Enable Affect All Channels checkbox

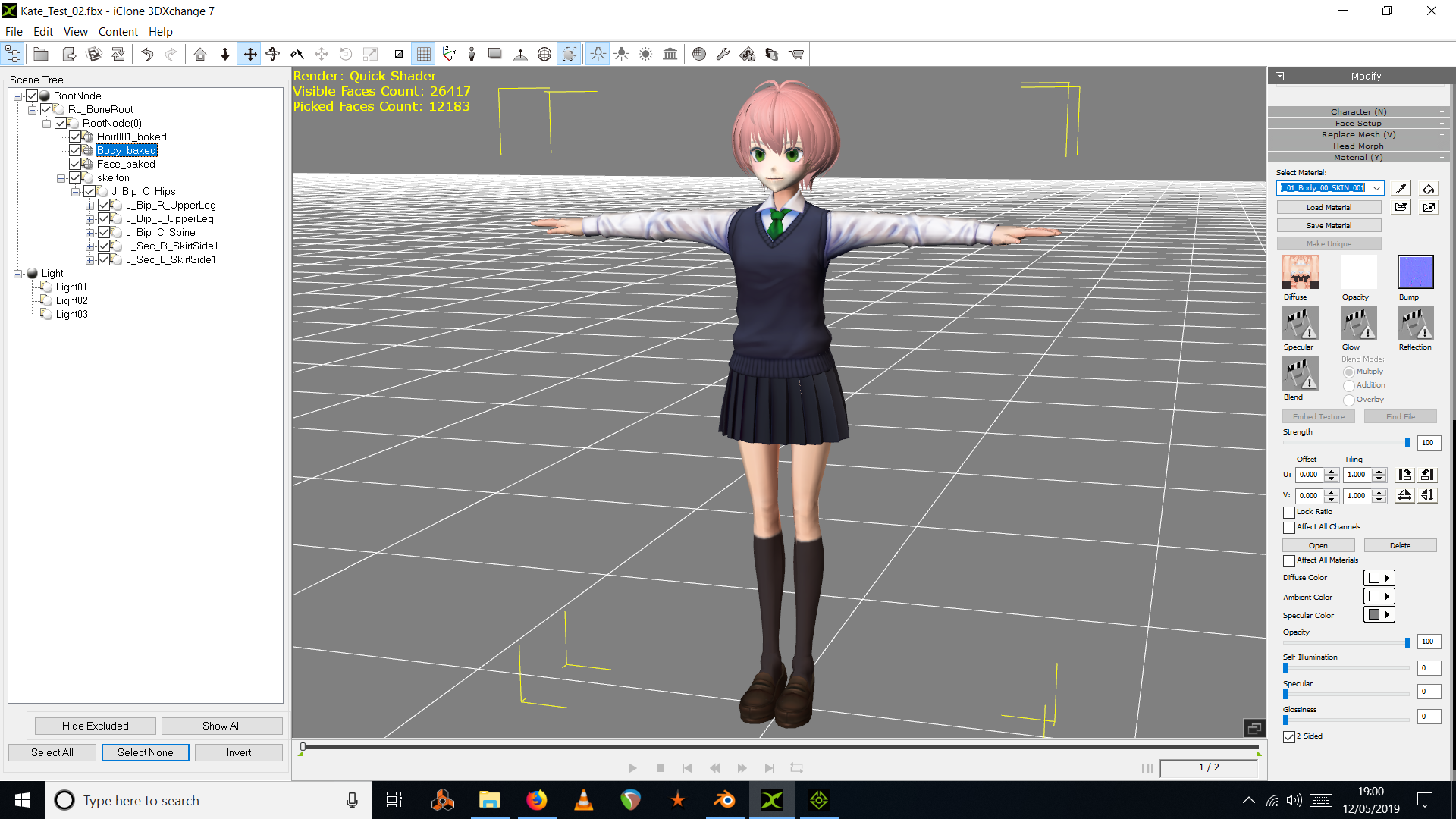click(1289, 527)
